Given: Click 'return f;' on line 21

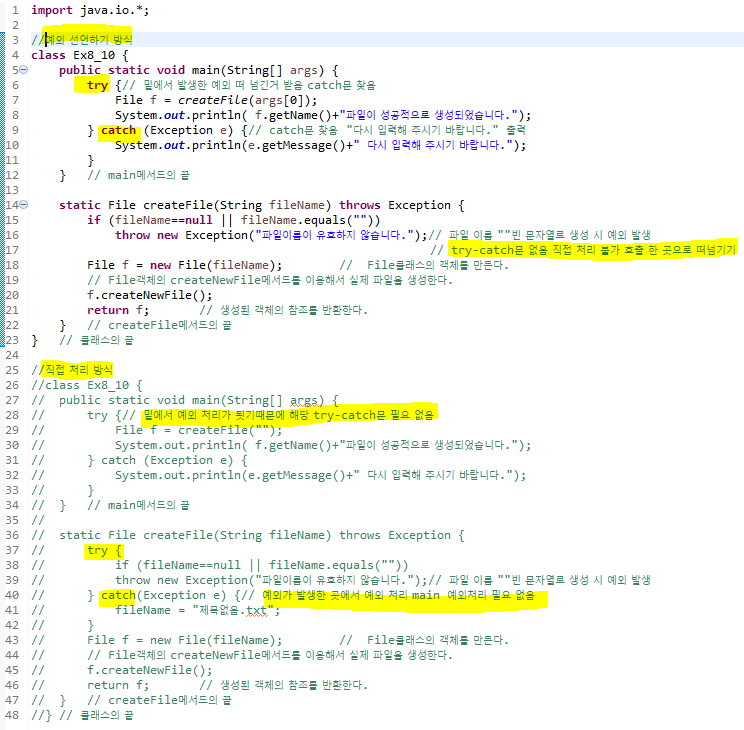Looking at the screenshot, I should (x=118, y=310).
